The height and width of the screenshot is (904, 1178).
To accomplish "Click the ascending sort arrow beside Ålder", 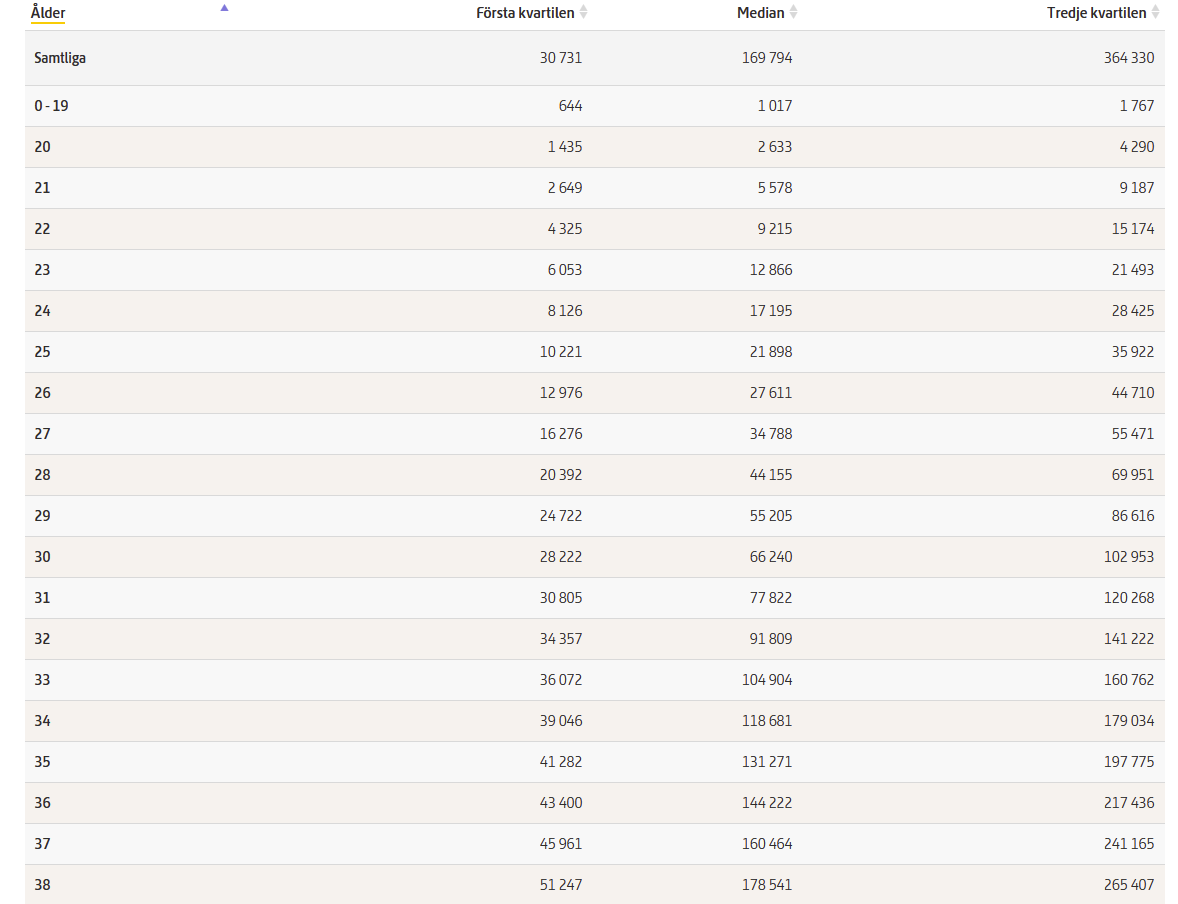I will tap(224, 8).
